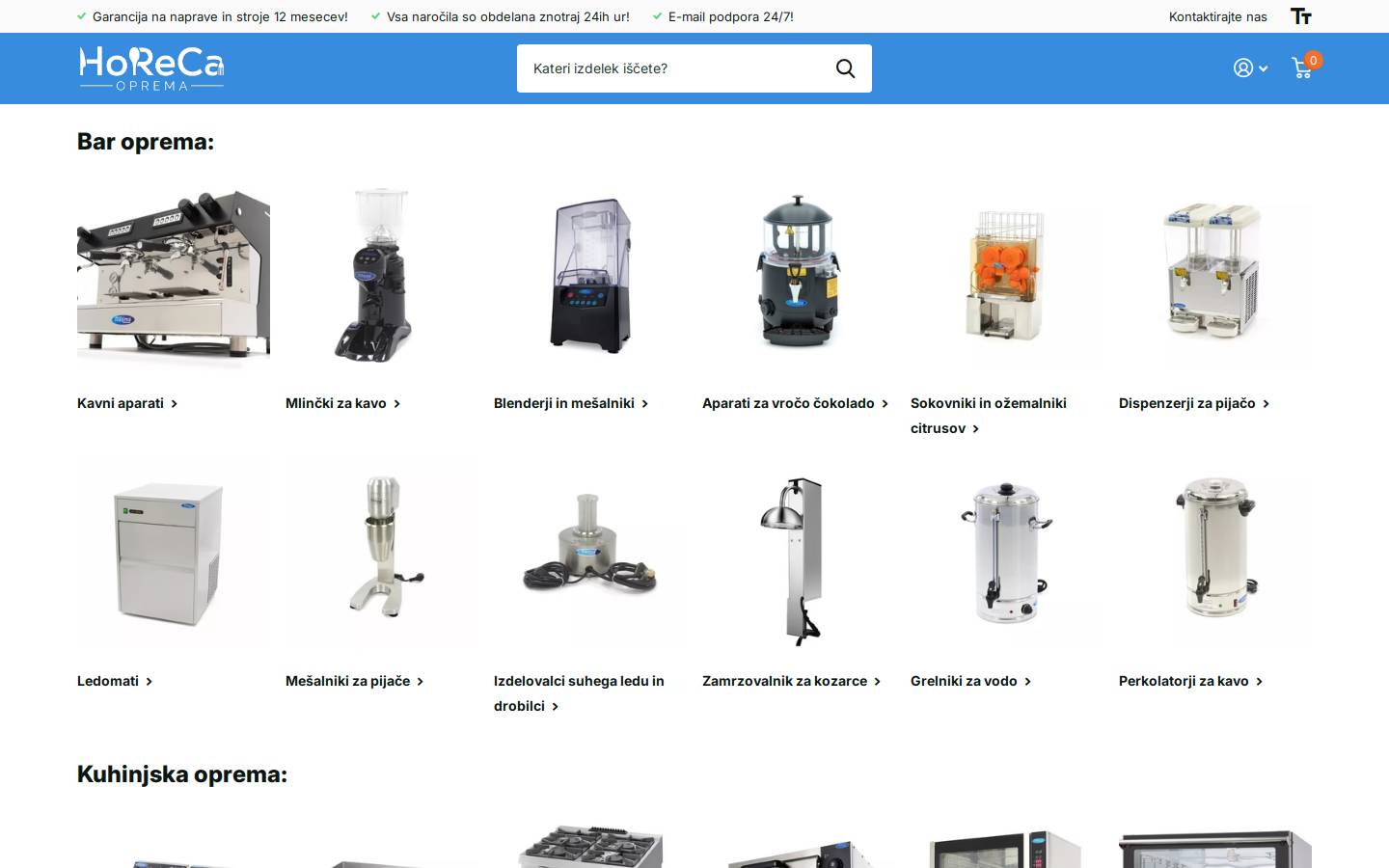
Task: Open Aparati za vročo čokolado link
Action: 795,403
